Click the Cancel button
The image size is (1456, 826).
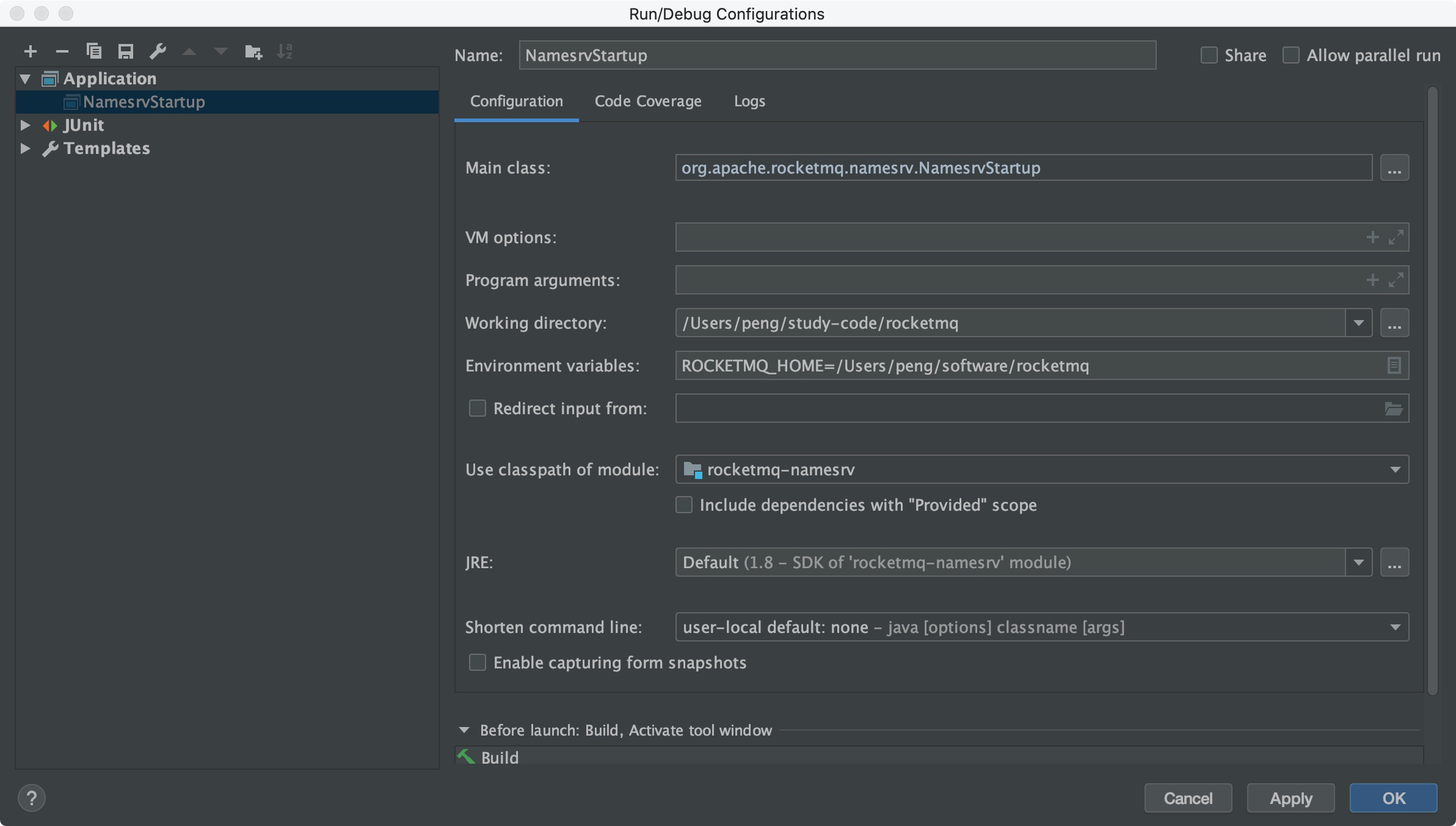tap(1188, 799)
